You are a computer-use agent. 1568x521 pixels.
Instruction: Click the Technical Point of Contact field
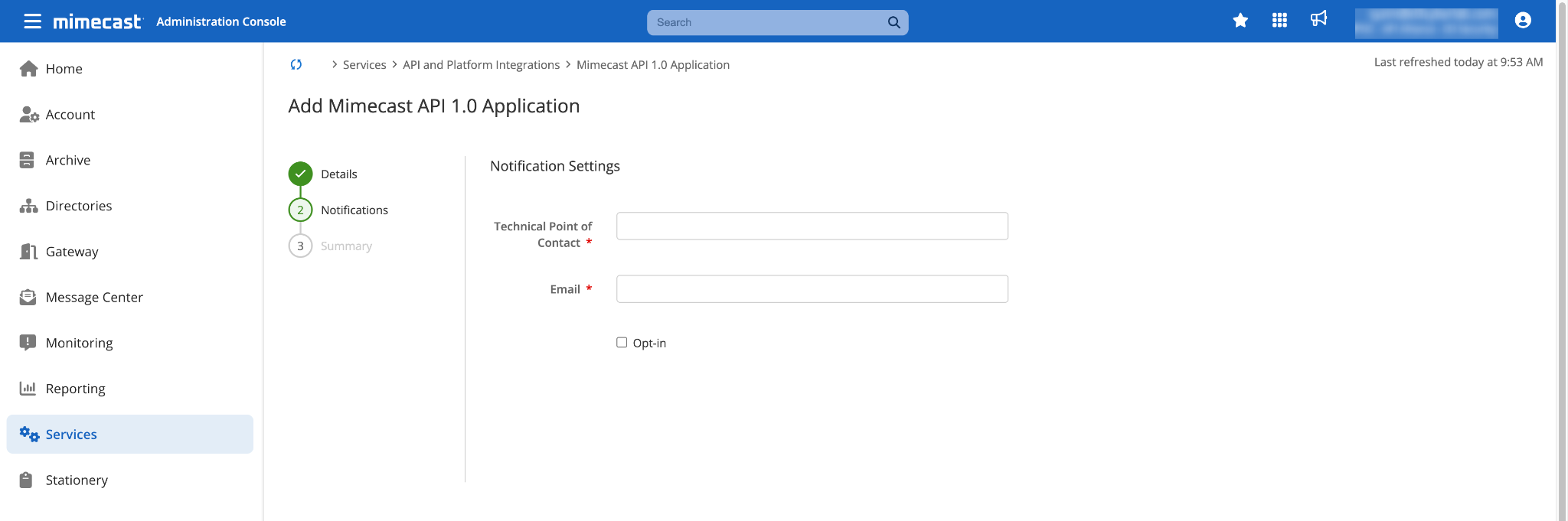(812, 226)
